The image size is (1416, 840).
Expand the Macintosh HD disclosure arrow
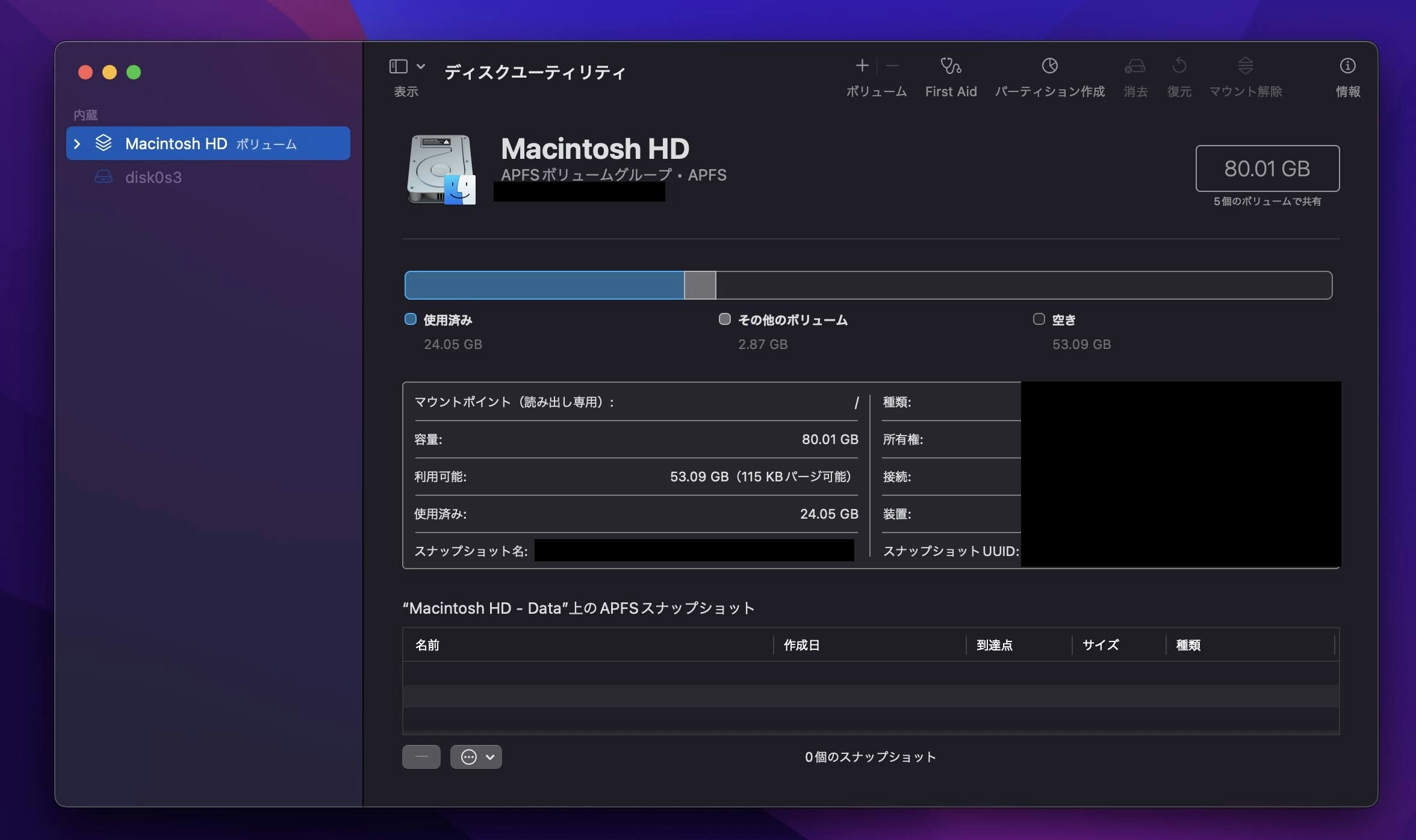click(x=76, y=143)
